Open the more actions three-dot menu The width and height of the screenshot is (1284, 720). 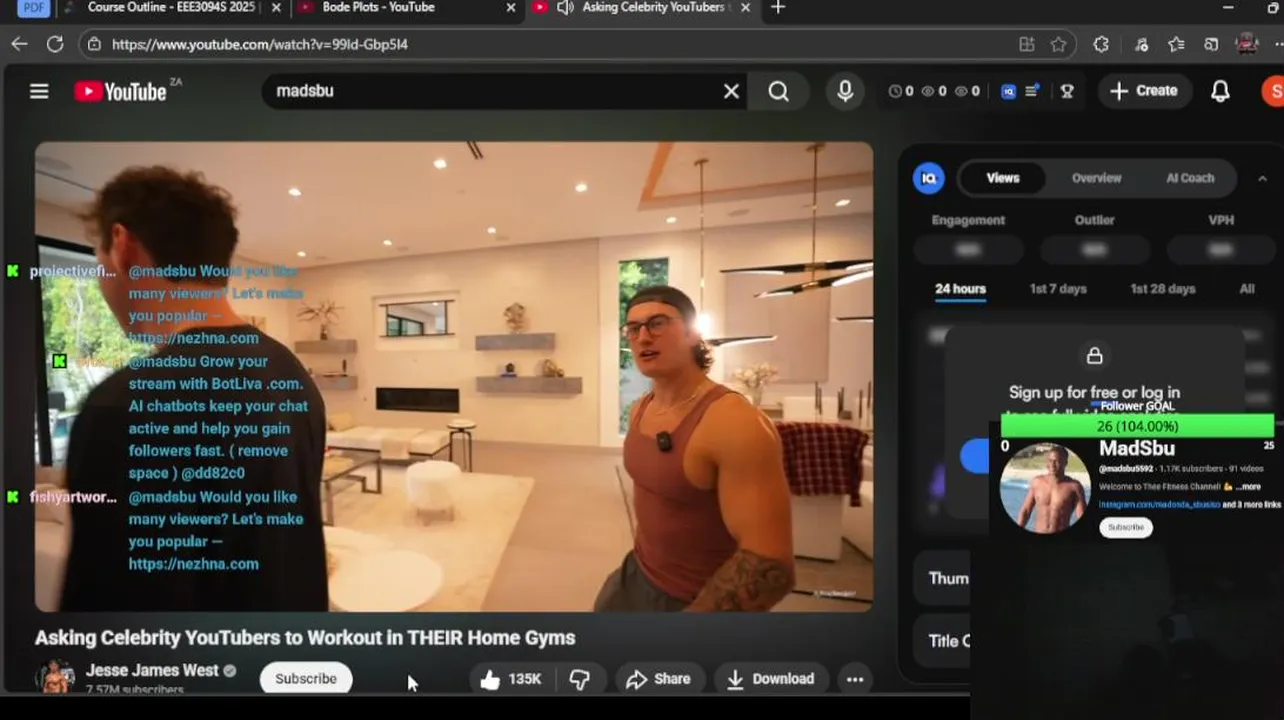[855, 679]
